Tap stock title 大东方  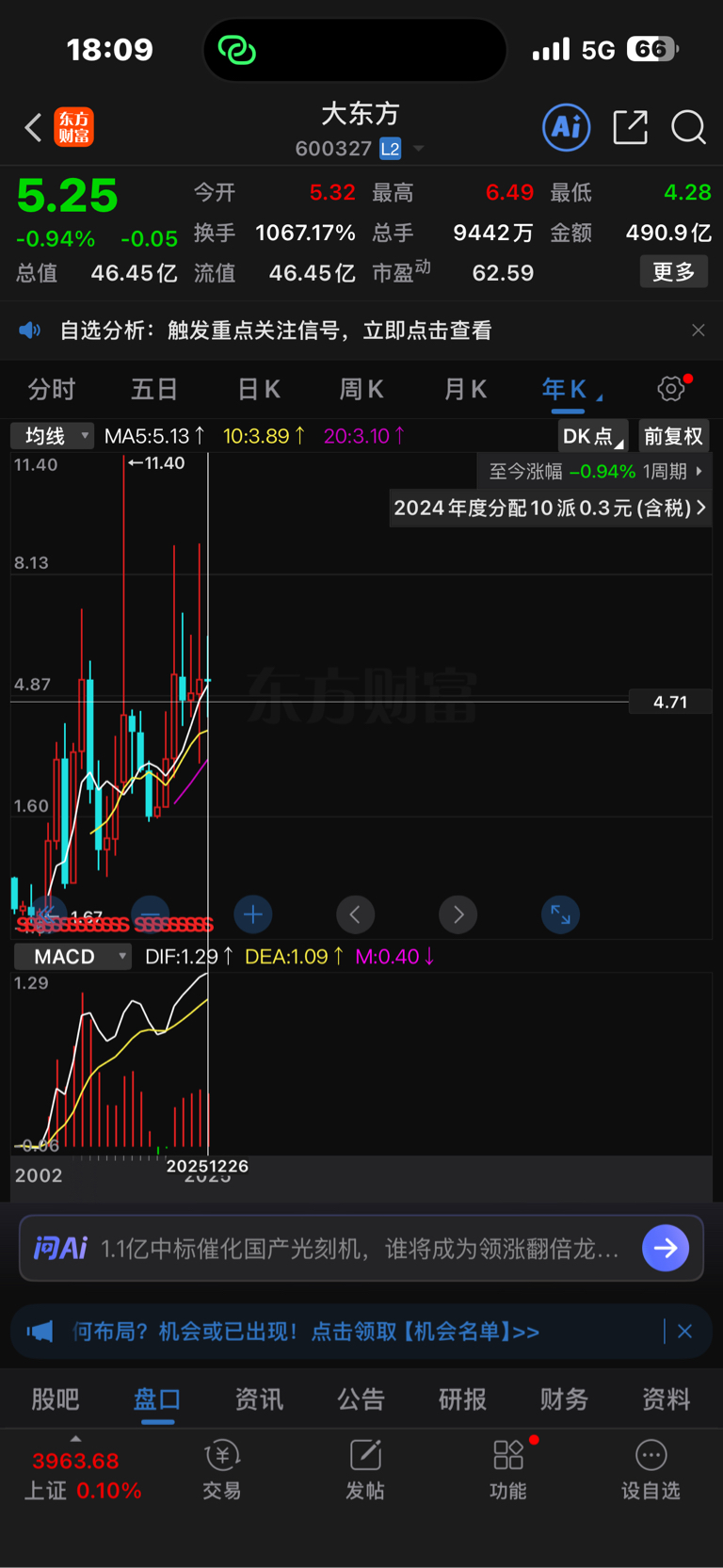click(x=361, y=114)
